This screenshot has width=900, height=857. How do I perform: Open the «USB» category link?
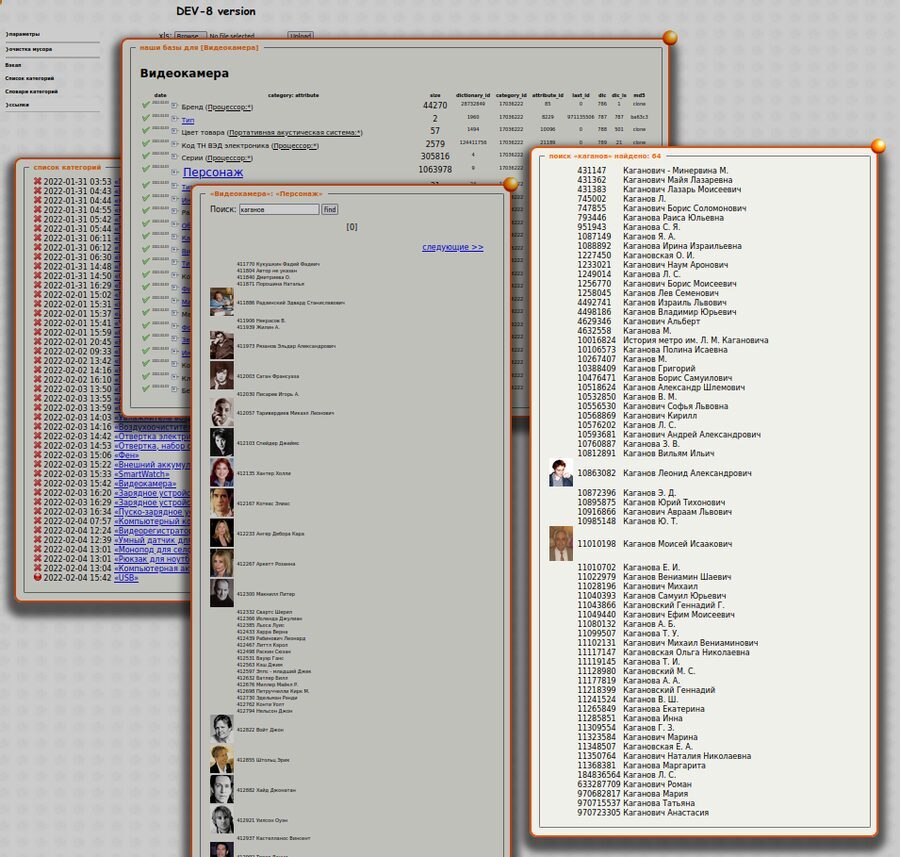coord(126,577)
